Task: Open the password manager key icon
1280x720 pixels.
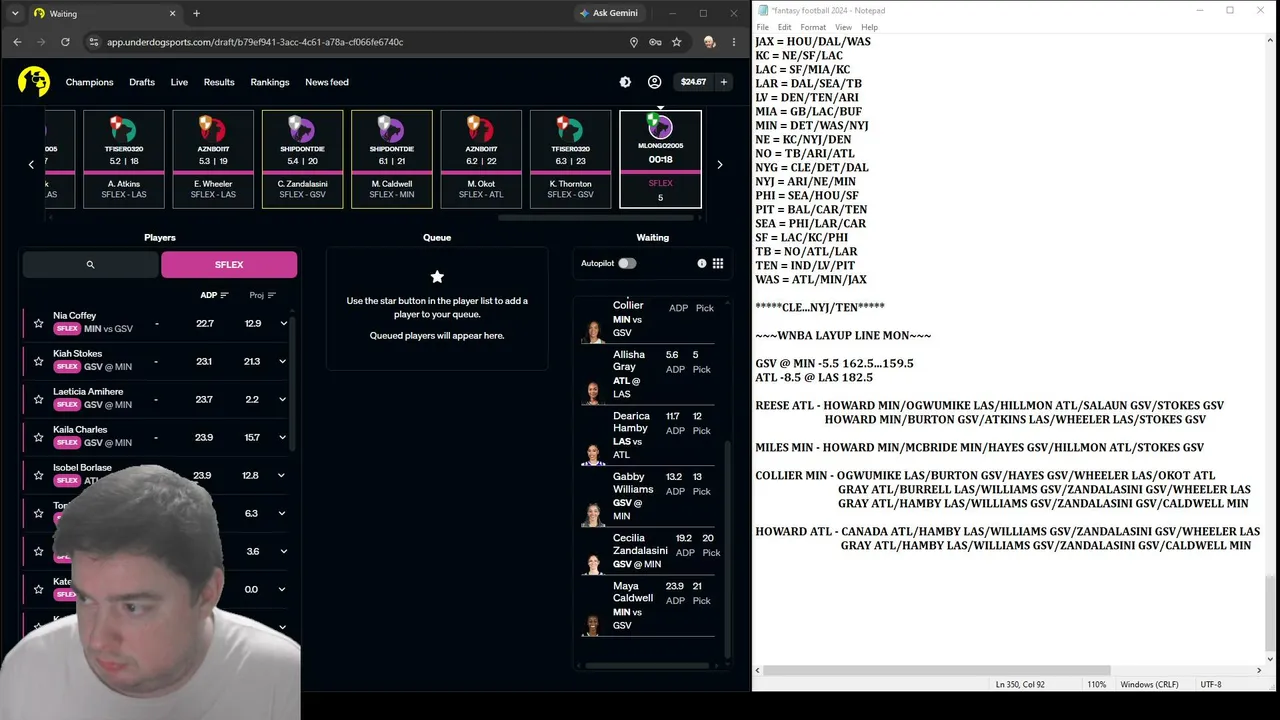Action: 655,42
